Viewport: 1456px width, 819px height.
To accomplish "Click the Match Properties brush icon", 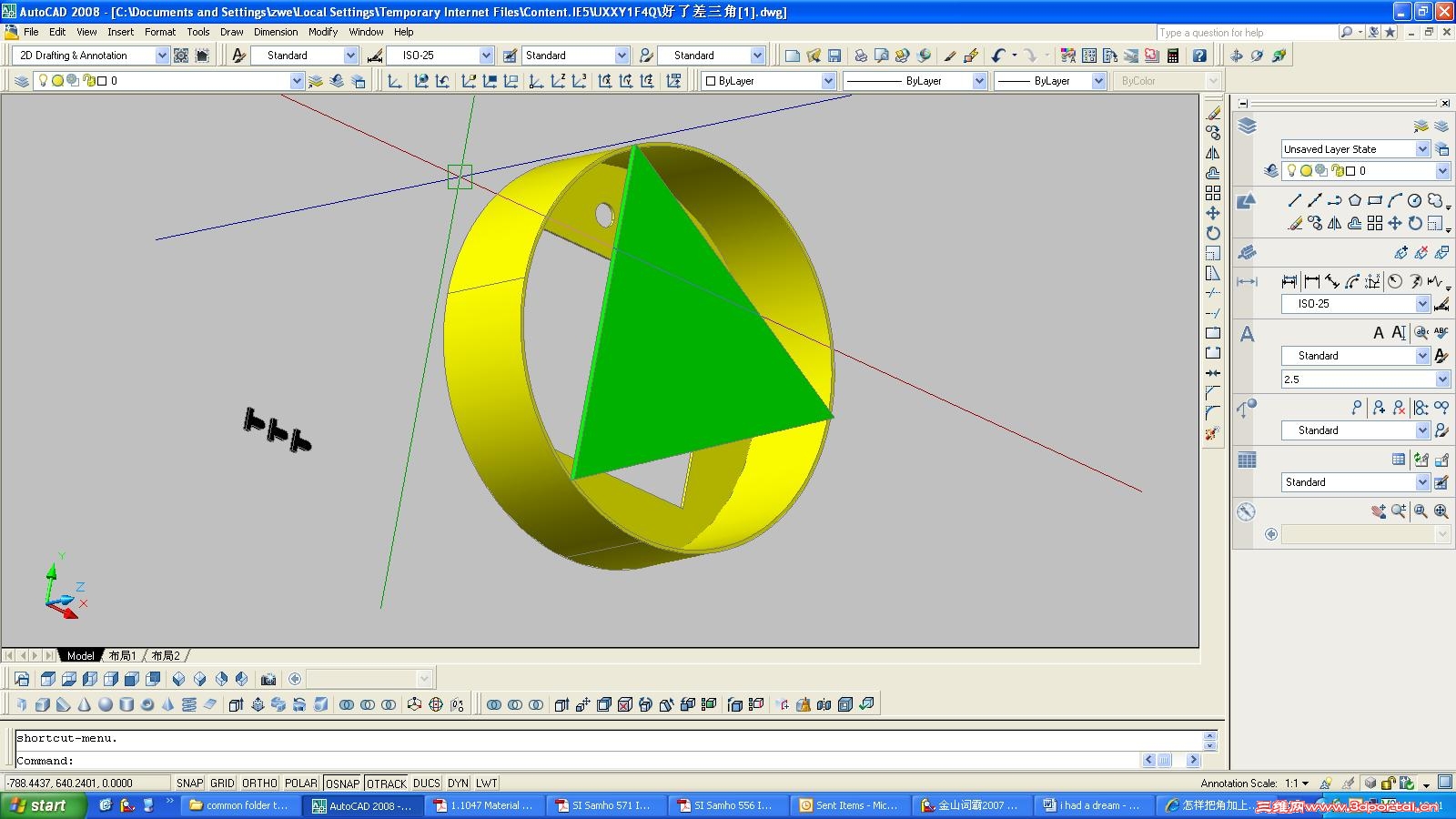I will pos(949,56).
